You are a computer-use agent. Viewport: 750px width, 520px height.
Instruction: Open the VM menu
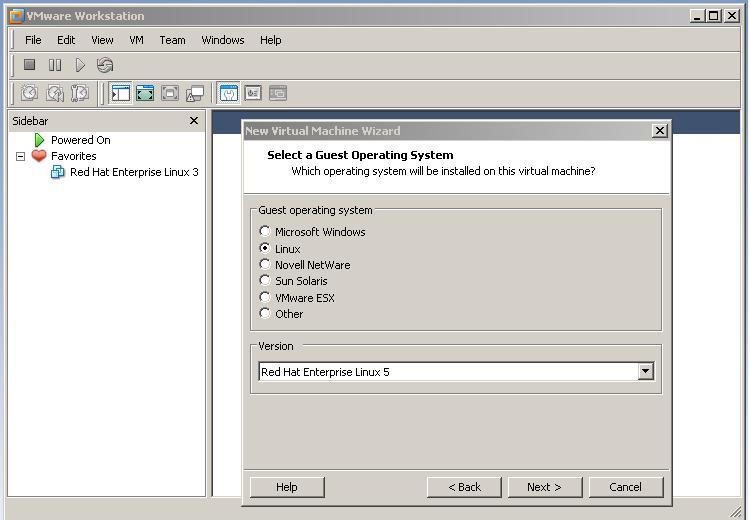pos(136,40)
